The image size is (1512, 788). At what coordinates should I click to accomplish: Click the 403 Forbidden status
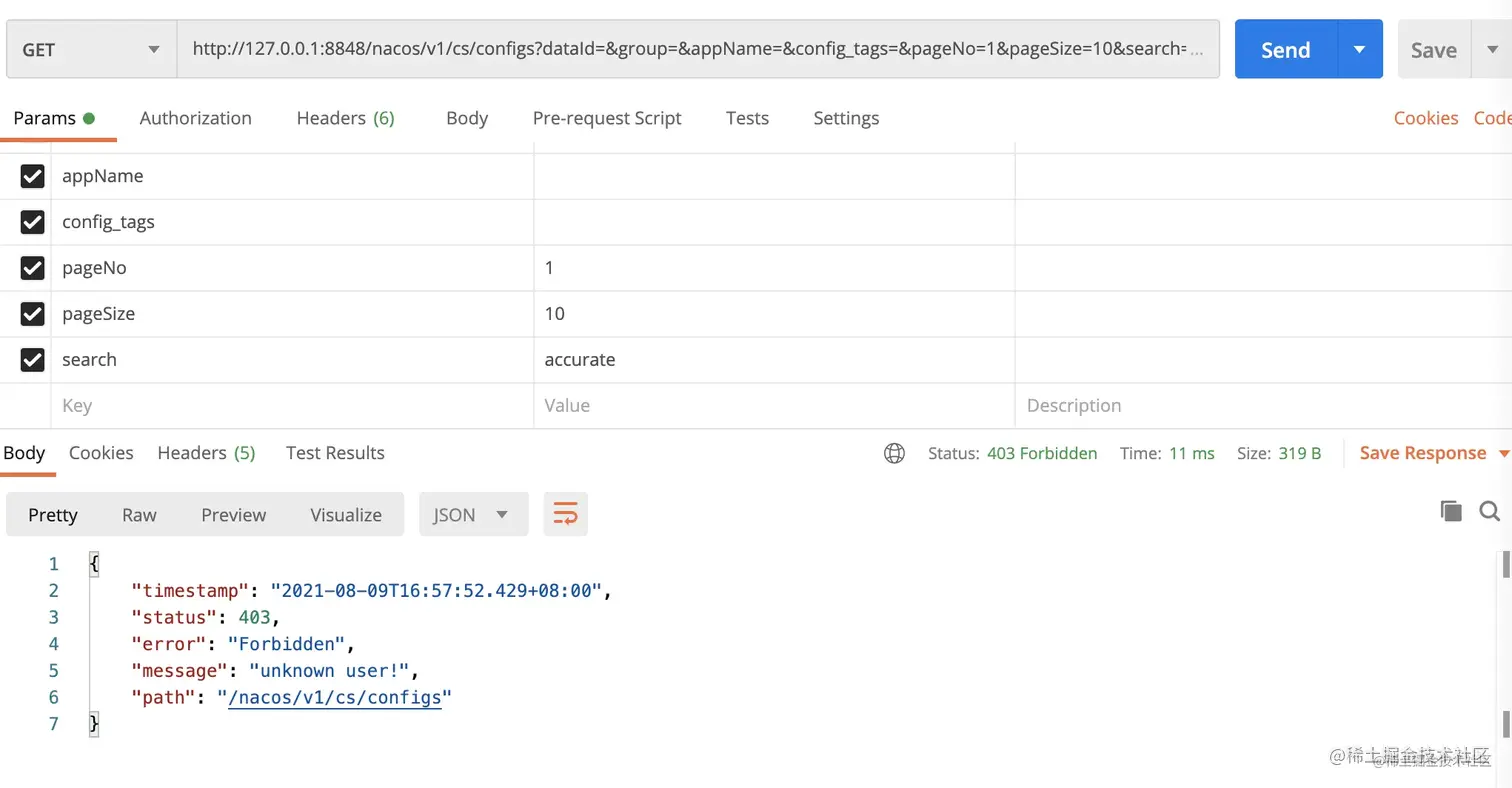[1042, 454]
